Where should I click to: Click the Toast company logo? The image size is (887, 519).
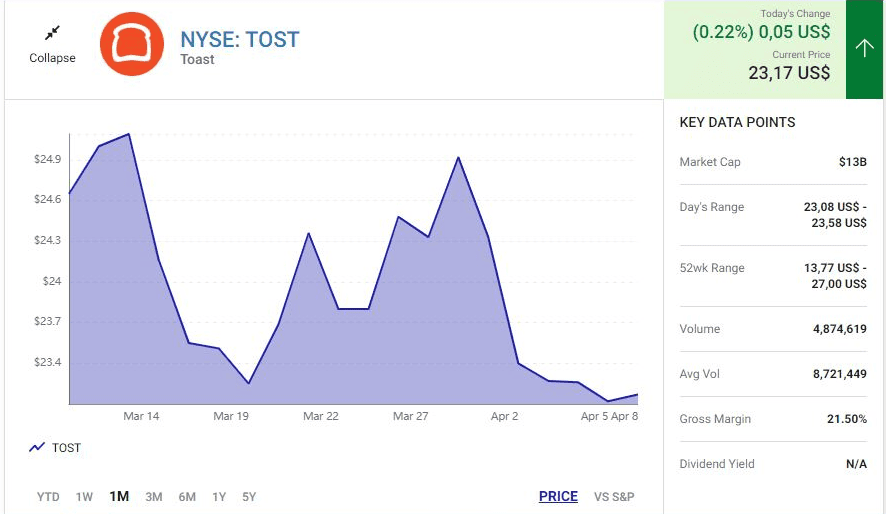(132, 44)
